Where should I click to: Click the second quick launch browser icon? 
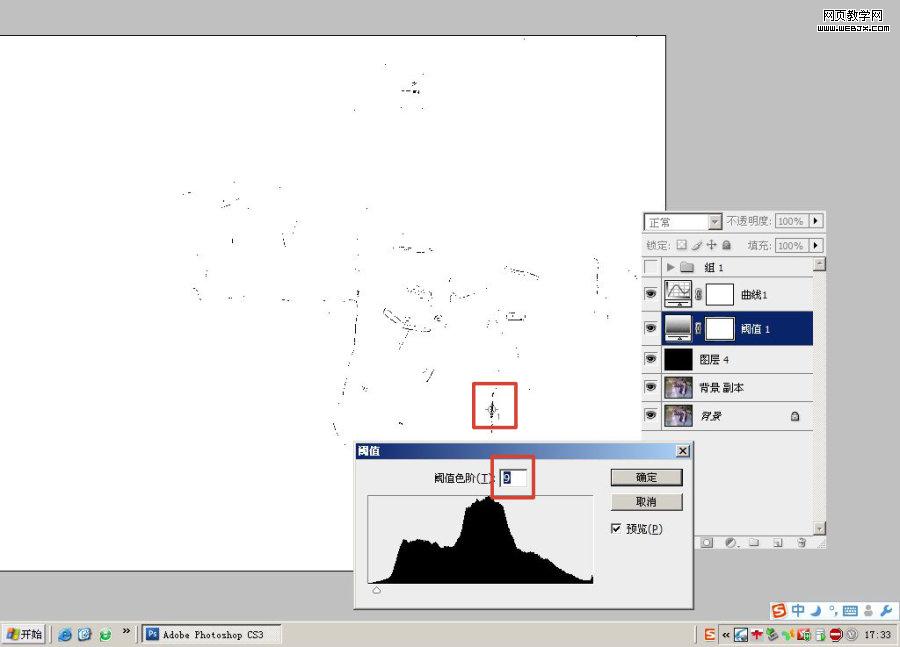tap(85, 634)
